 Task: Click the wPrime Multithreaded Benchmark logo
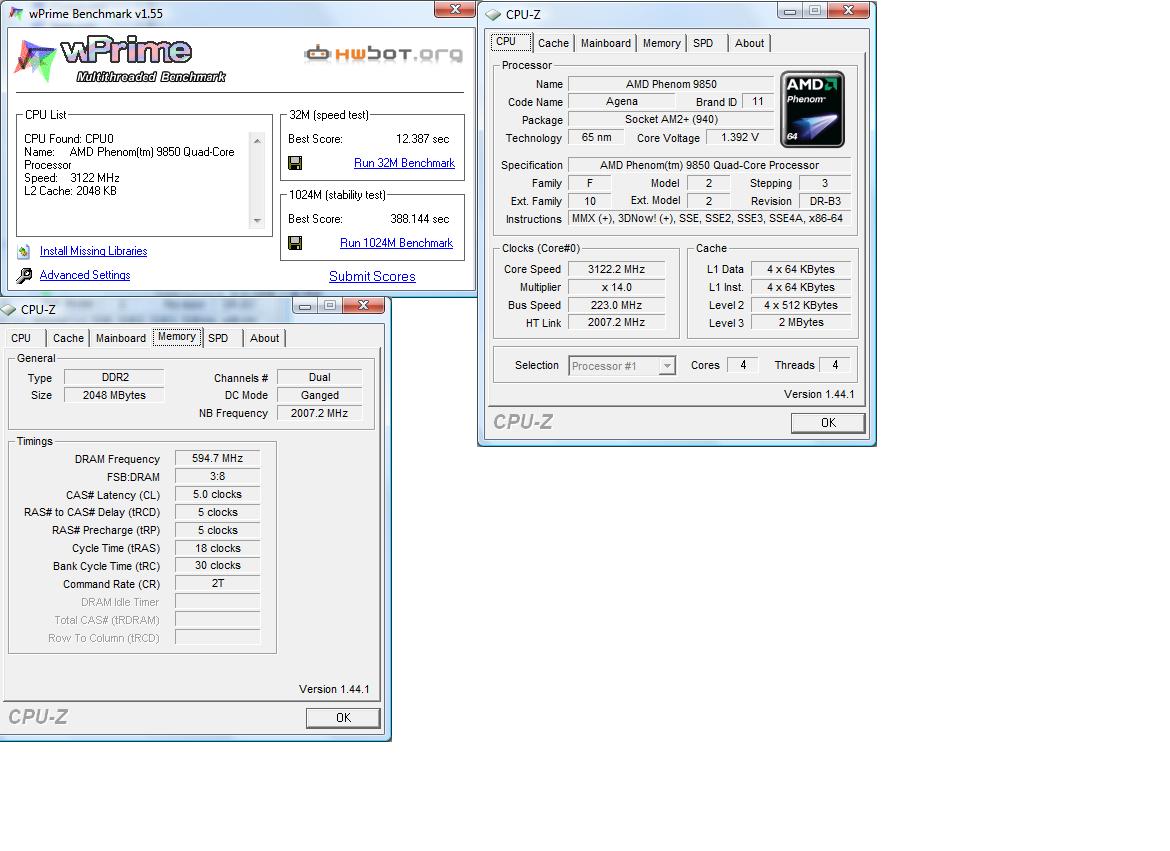coord(120,59)
